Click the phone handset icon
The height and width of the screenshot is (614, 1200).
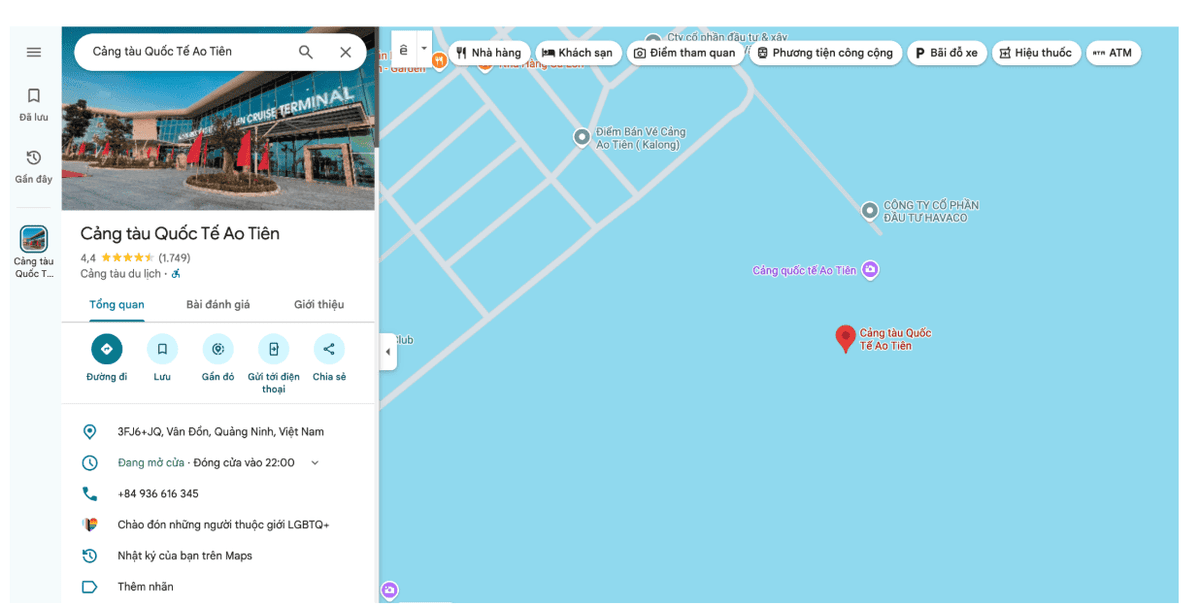pos(90,494)
